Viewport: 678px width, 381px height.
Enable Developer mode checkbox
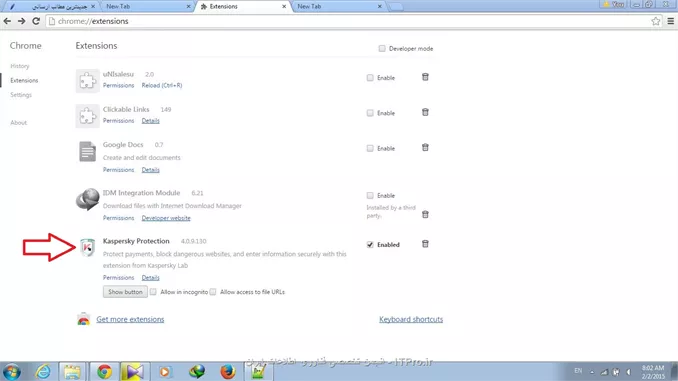point(382,48)
